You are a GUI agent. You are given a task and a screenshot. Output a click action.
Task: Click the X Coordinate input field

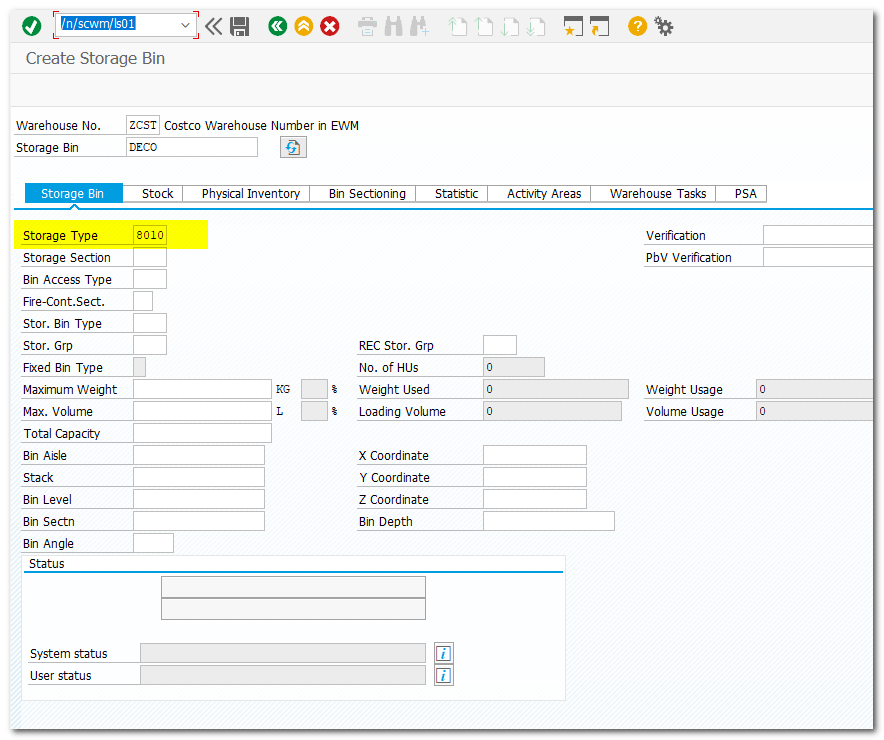pyautogui.click(x=534, y=456)
